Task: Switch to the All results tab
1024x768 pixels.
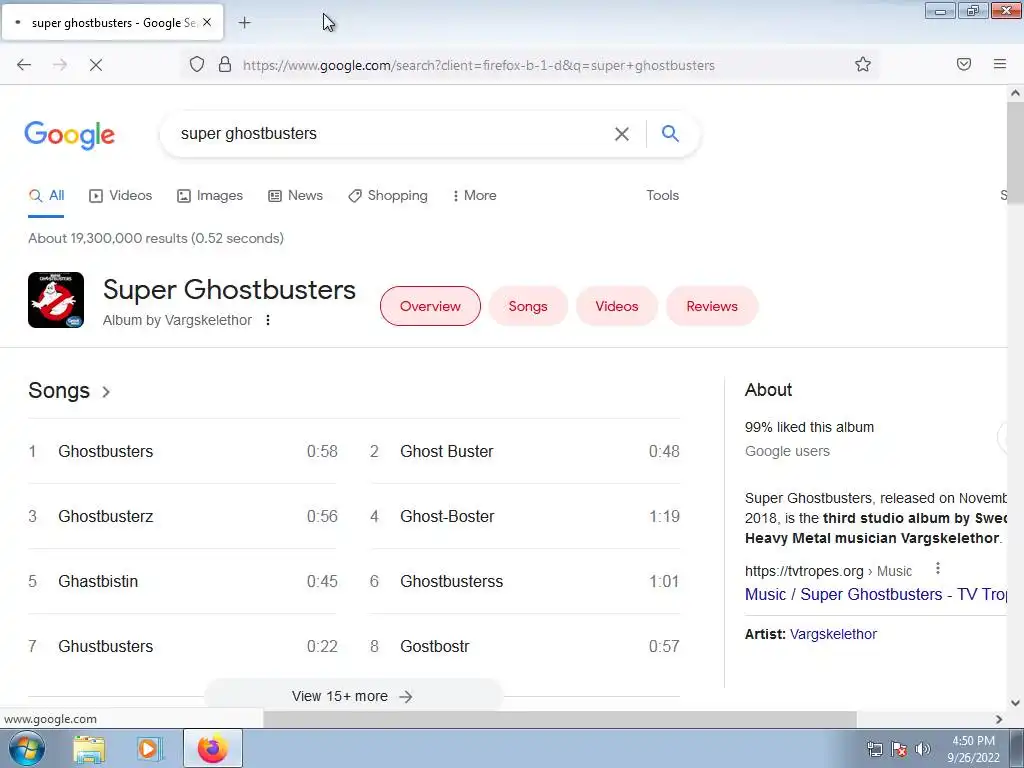Action: pos(46,195)
